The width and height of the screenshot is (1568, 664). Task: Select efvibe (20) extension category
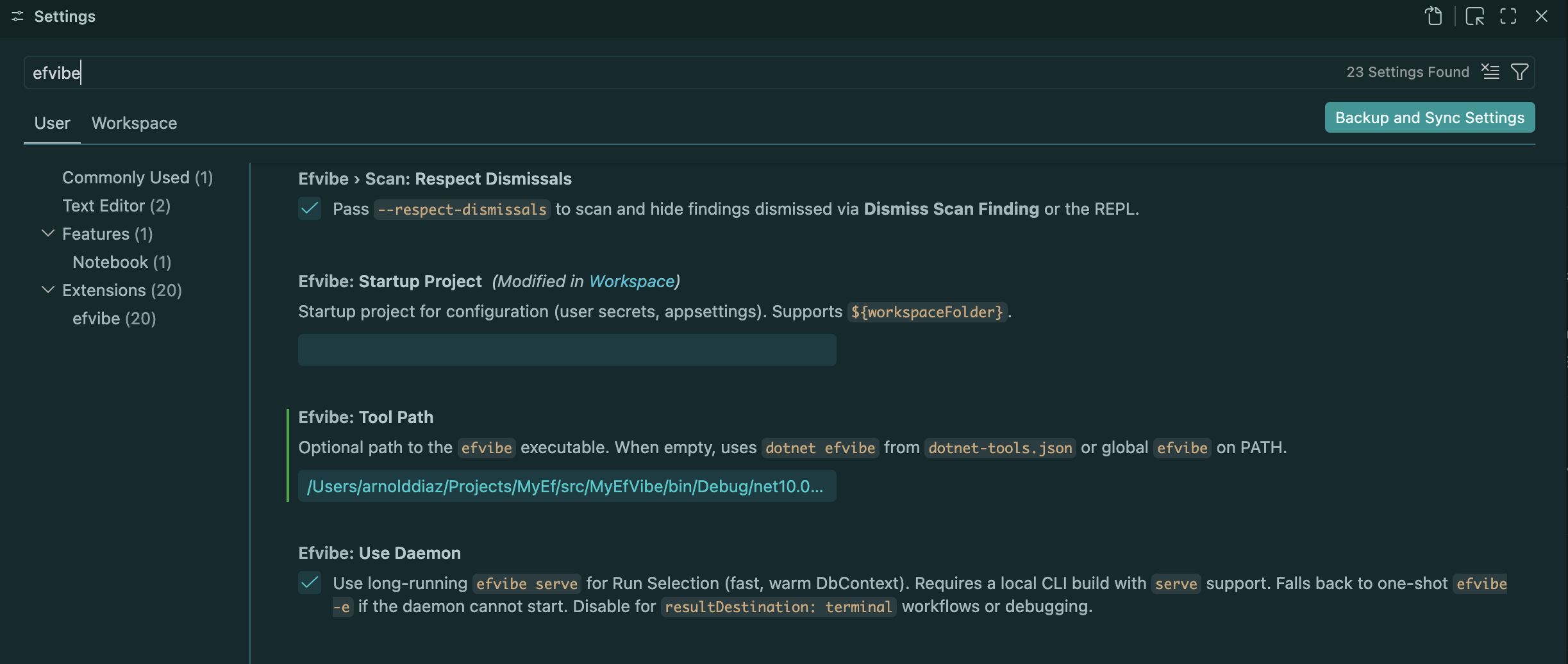click(x=114, y=319)
